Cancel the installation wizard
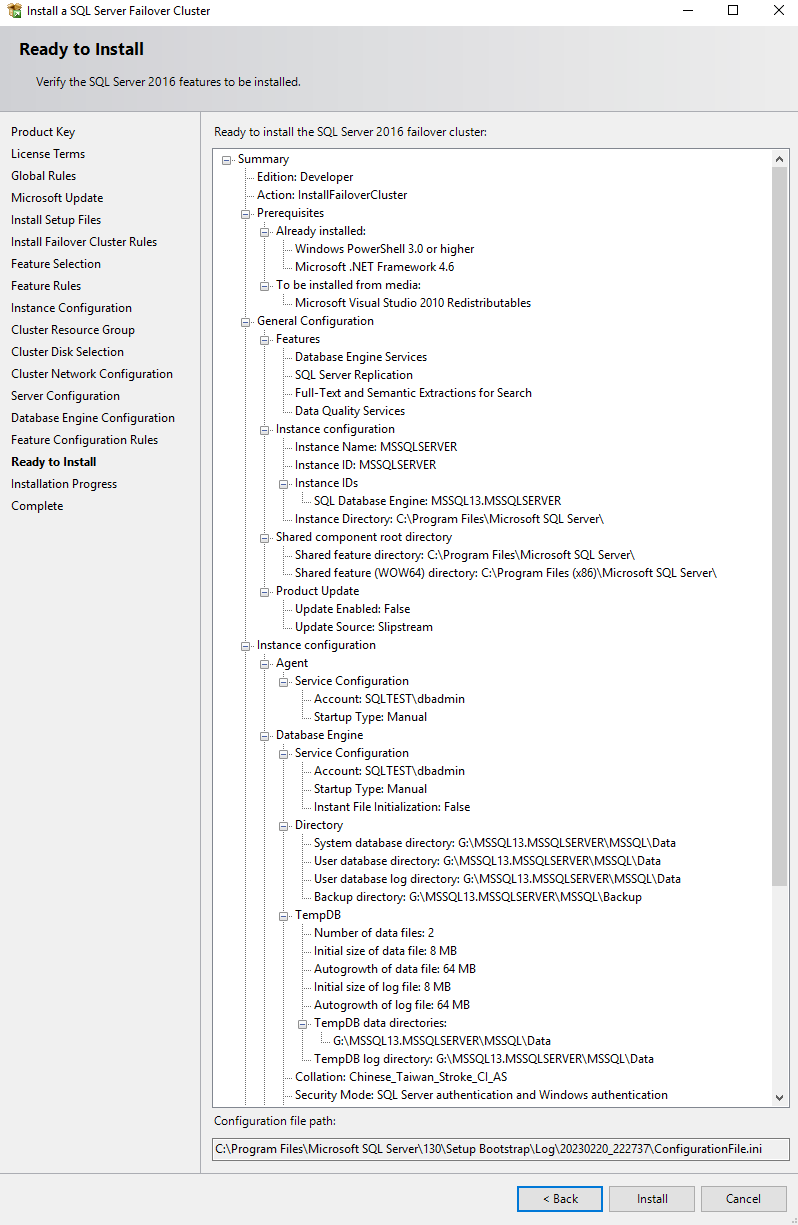Screen dimensions: 798x1225 [744, 1198]
